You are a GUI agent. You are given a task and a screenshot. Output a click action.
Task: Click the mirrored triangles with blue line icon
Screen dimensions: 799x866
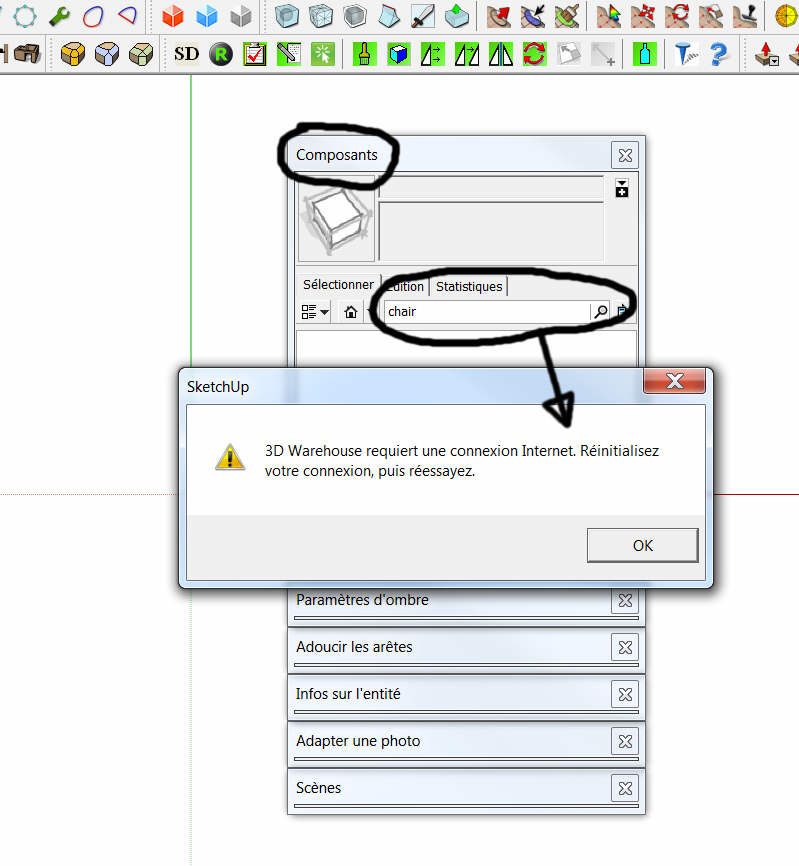[501, 54]
